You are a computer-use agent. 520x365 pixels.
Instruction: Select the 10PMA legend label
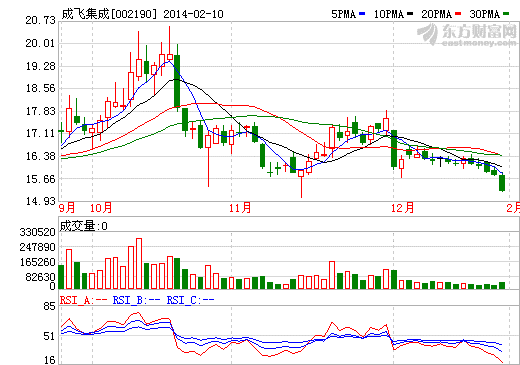pos(389,14)
